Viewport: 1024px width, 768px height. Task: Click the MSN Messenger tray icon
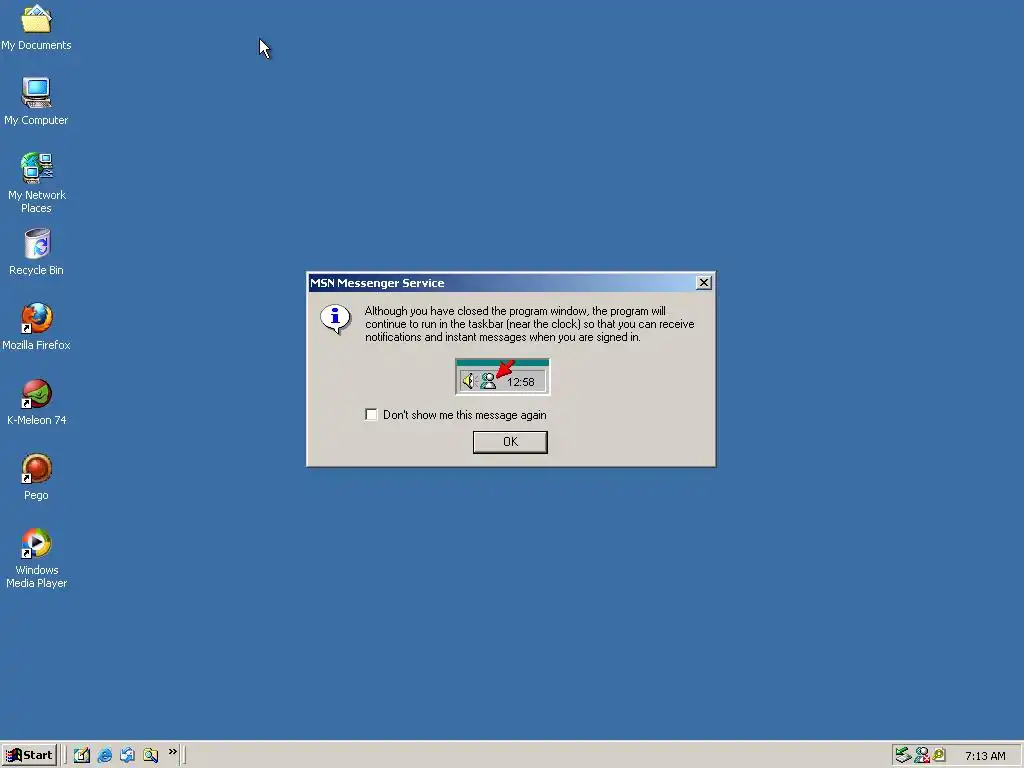[922, 755]
